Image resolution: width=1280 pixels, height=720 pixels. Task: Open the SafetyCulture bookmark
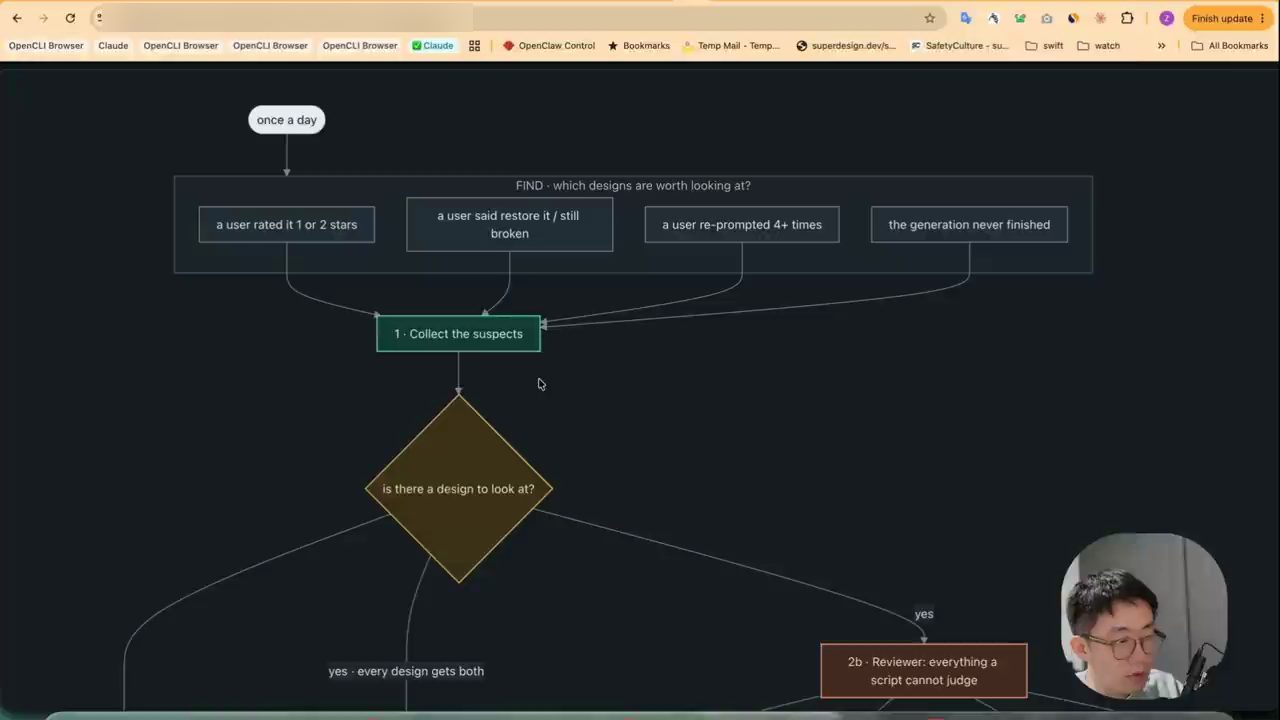pos(959,46)
